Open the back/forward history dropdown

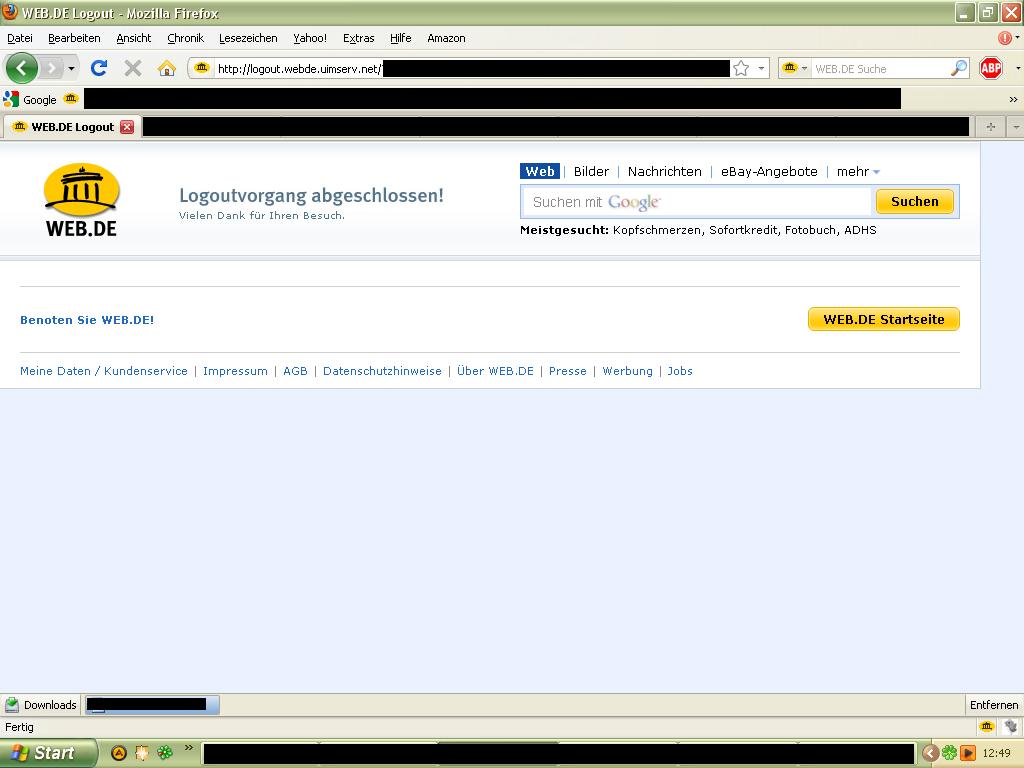[71, 68]
